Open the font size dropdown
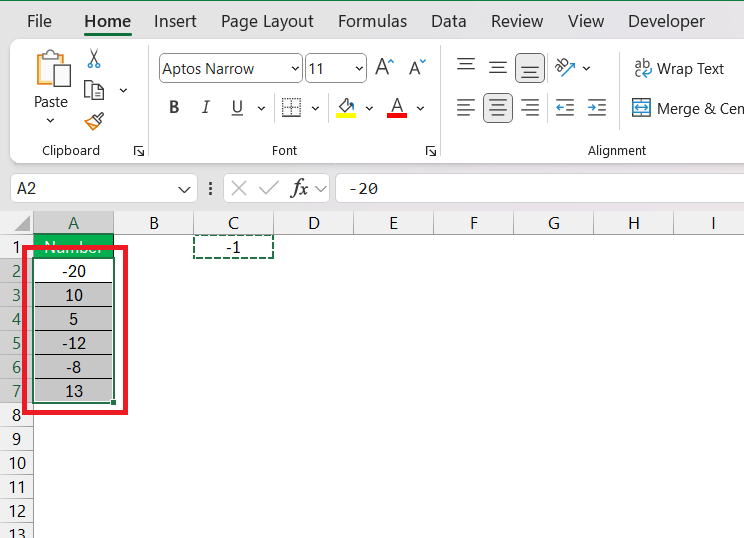The image size is (744, 538). pos(359,68)
